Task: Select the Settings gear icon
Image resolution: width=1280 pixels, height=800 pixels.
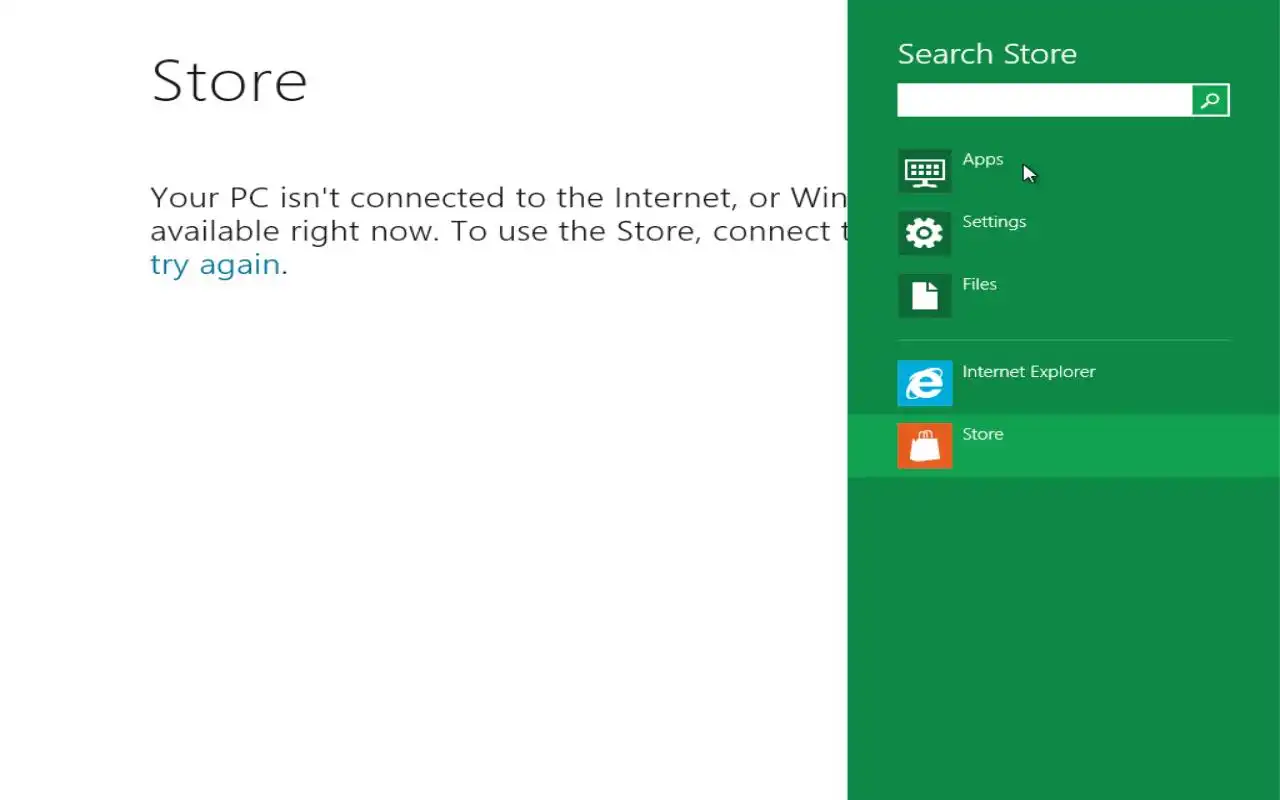Action: click(x=924, y=233)
